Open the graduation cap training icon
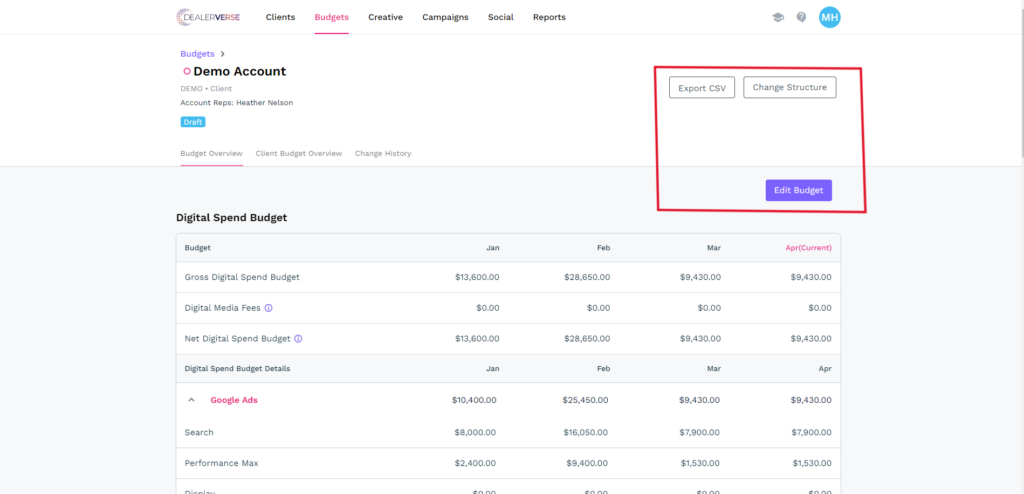 pos(778,17)
